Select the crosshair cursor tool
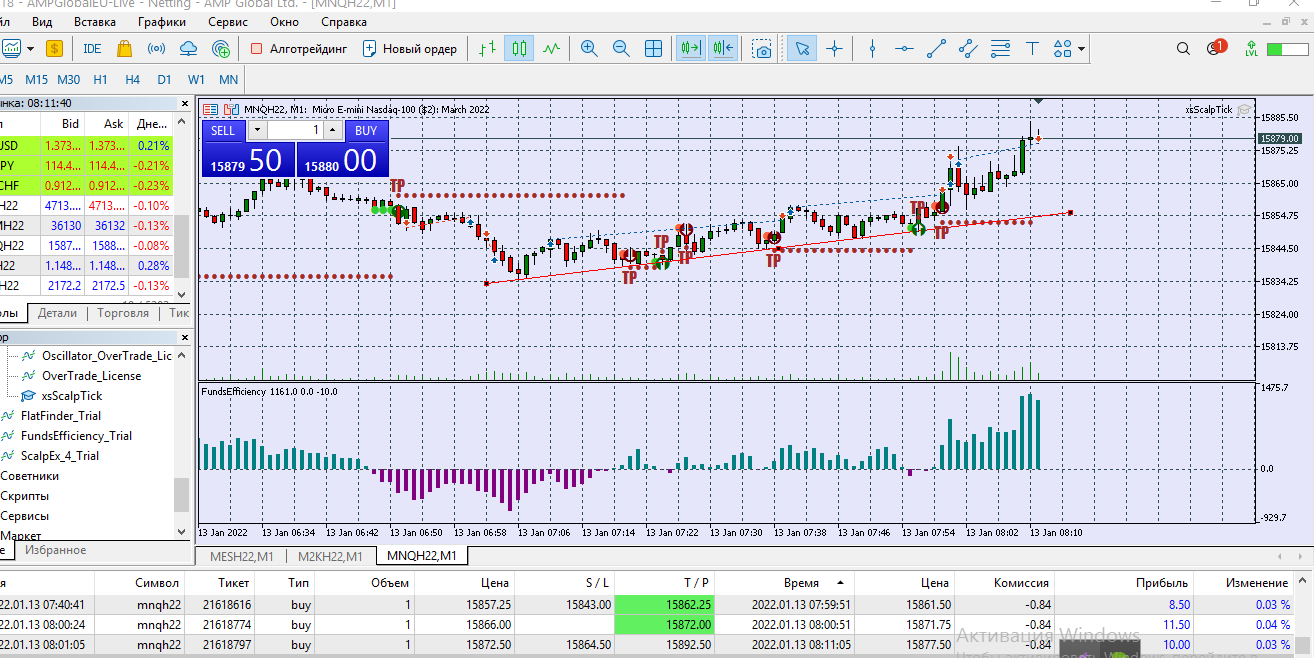Screen dimensions: 1314x658 click(x=834, y=48)
